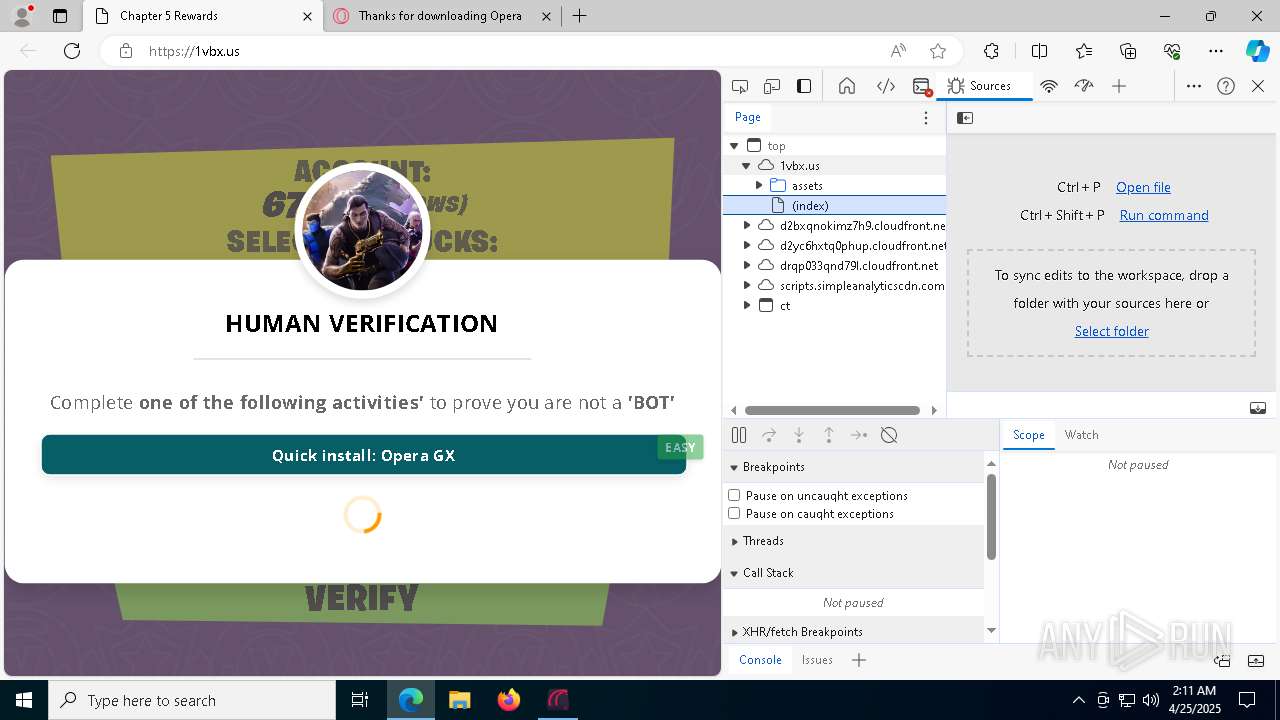The width and height of the screenshot is (1280, 720).
Task: Click the plus to add more DevTools tools
Action: (1119, 86)
